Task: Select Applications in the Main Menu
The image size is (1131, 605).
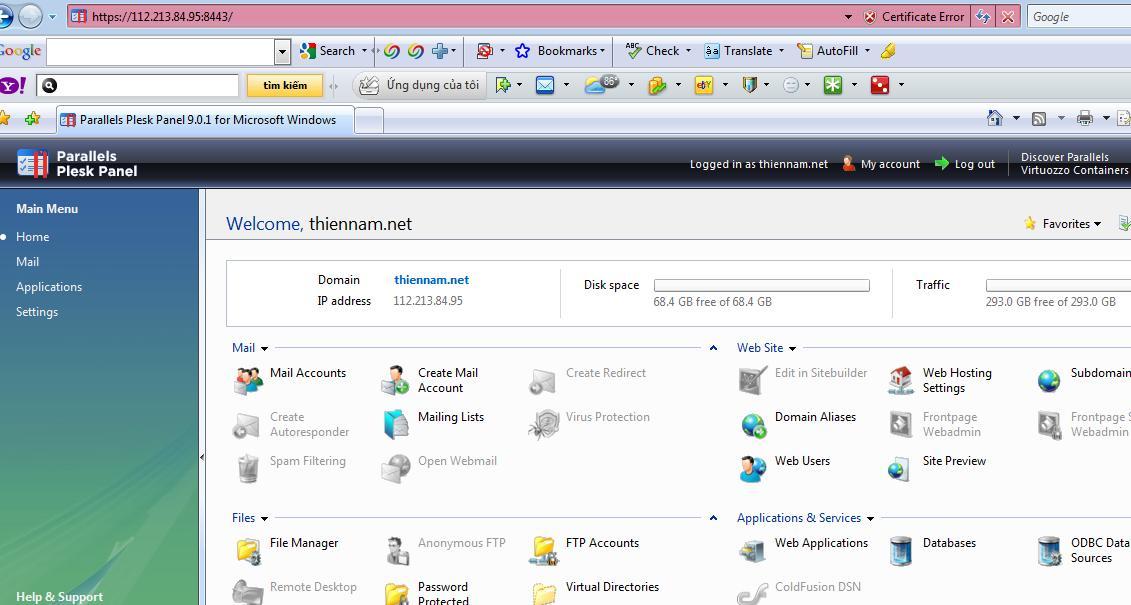Action: 49,287
